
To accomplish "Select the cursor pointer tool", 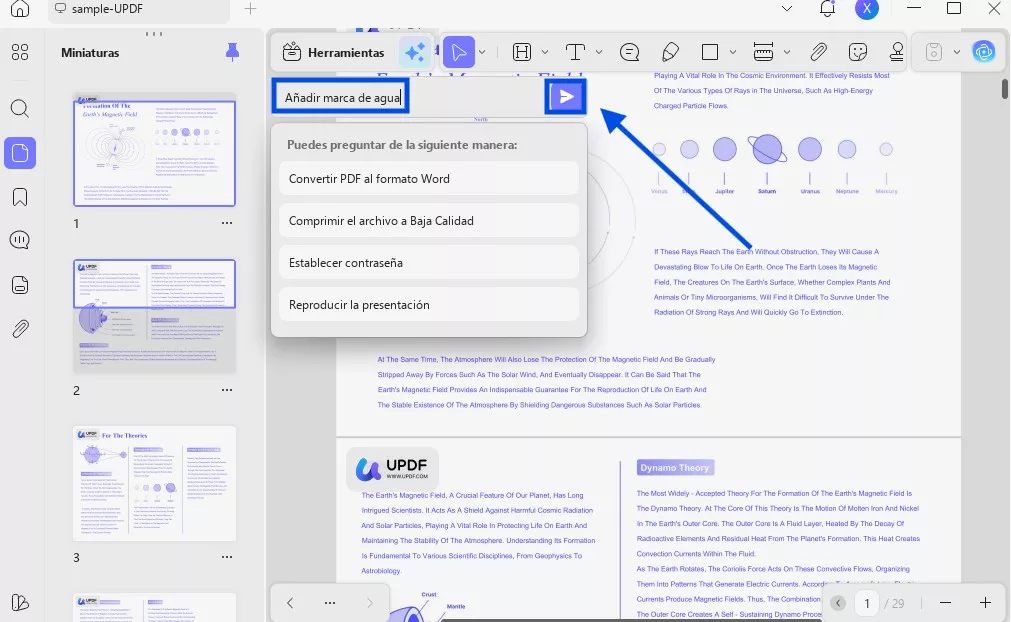I will click(x=458, y=52).
